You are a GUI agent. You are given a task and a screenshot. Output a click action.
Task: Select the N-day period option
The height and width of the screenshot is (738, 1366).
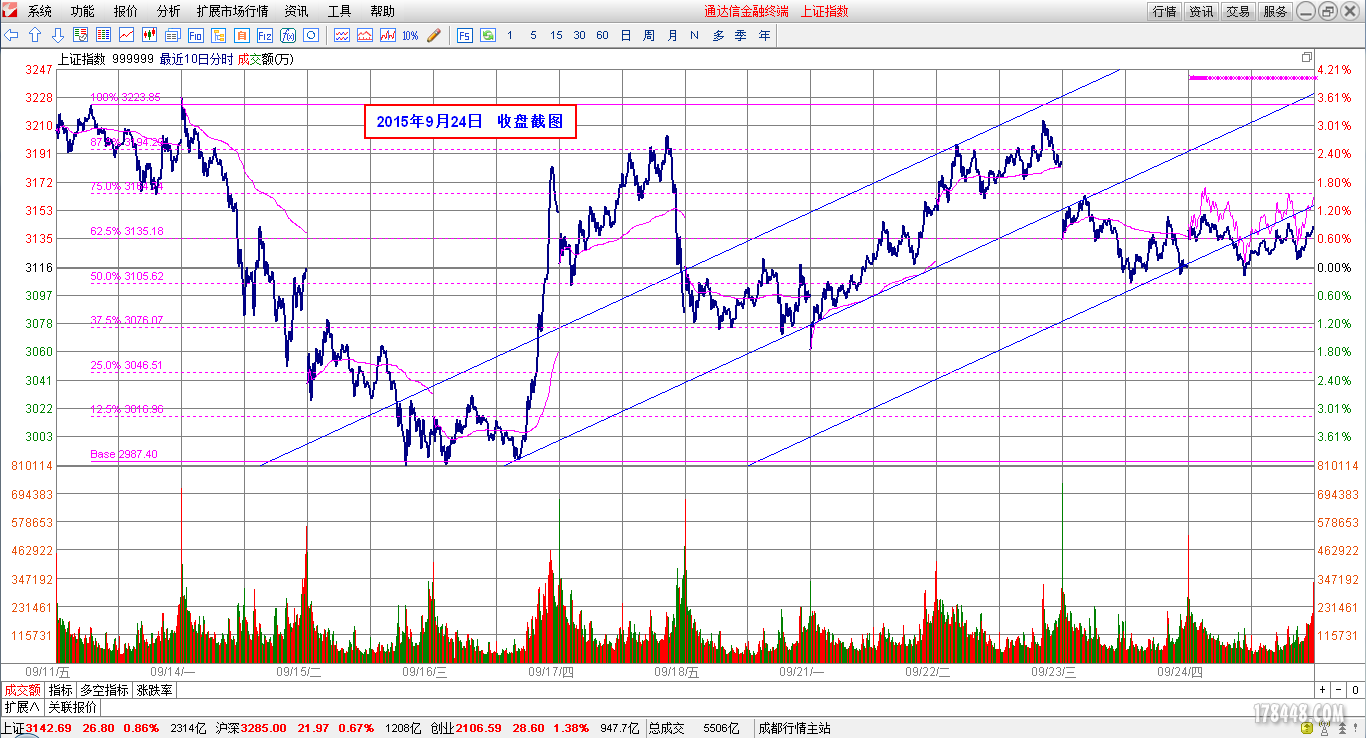click(694, 35)
